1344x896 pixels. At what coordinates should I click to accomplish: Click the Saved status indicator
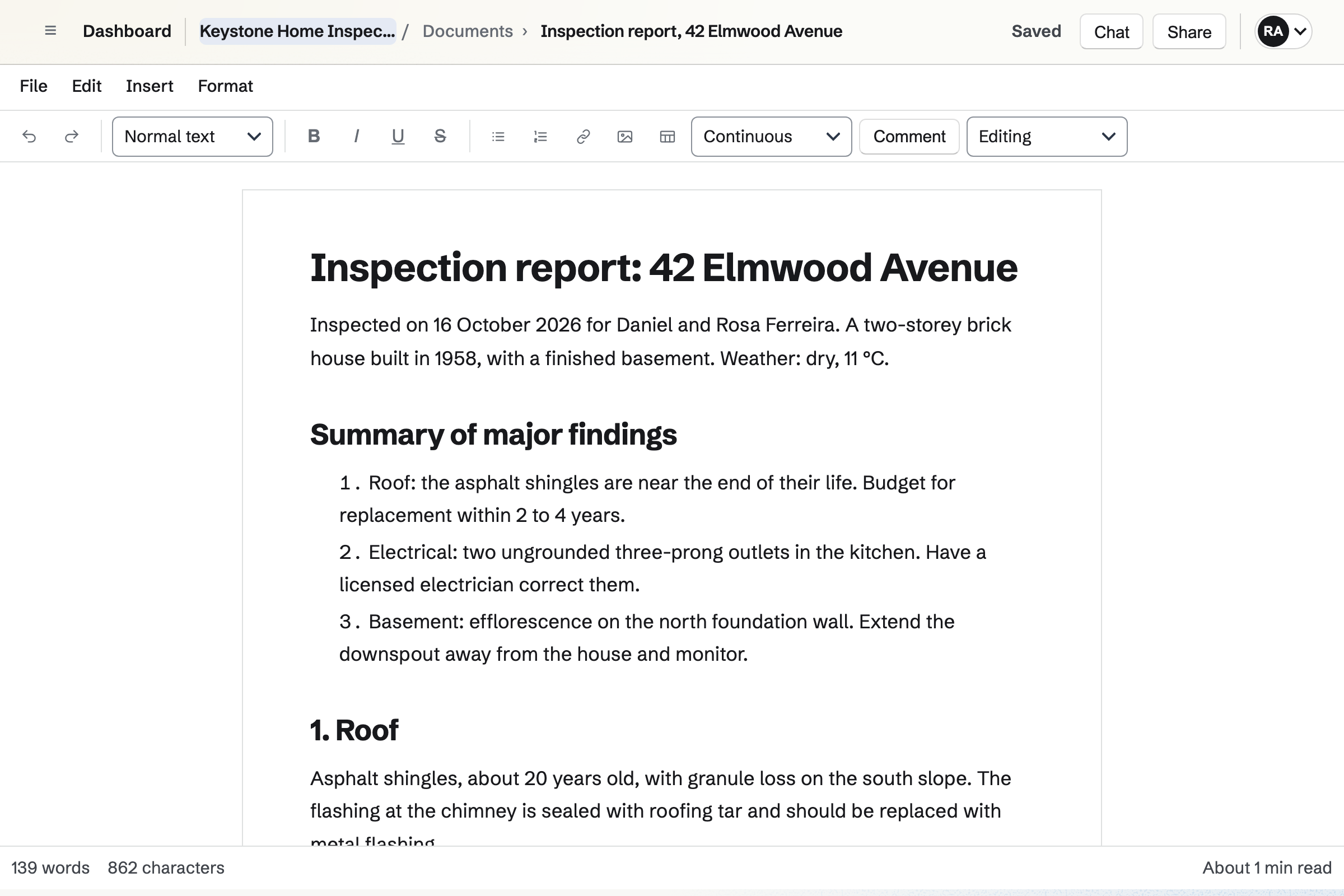(x=1036, y=31)
